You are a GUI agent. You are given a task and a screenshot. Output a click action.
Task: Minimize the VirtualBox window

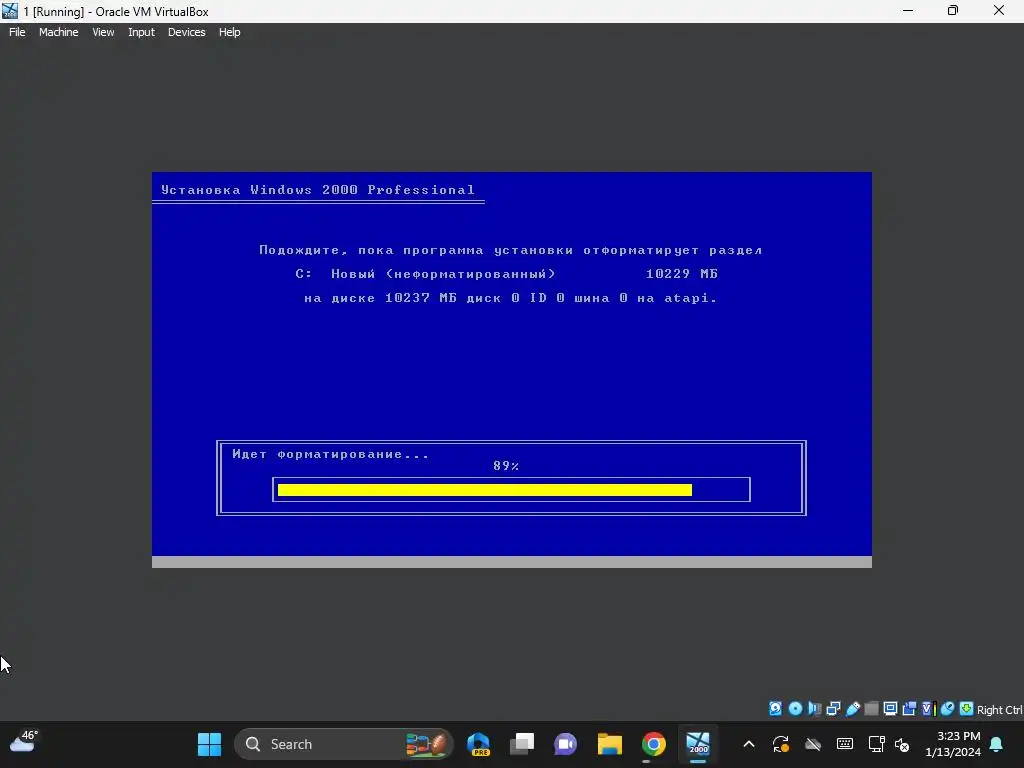tap(908, 11)
